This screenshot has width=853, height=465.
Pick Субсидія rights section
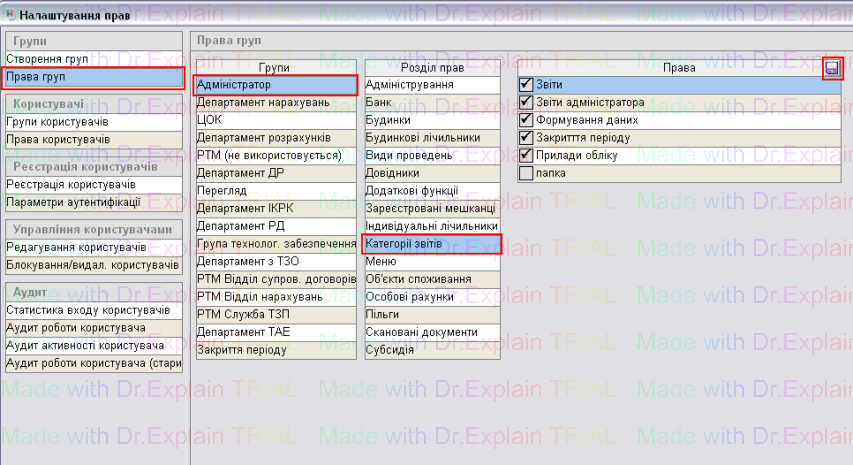(x=430, y=350)
